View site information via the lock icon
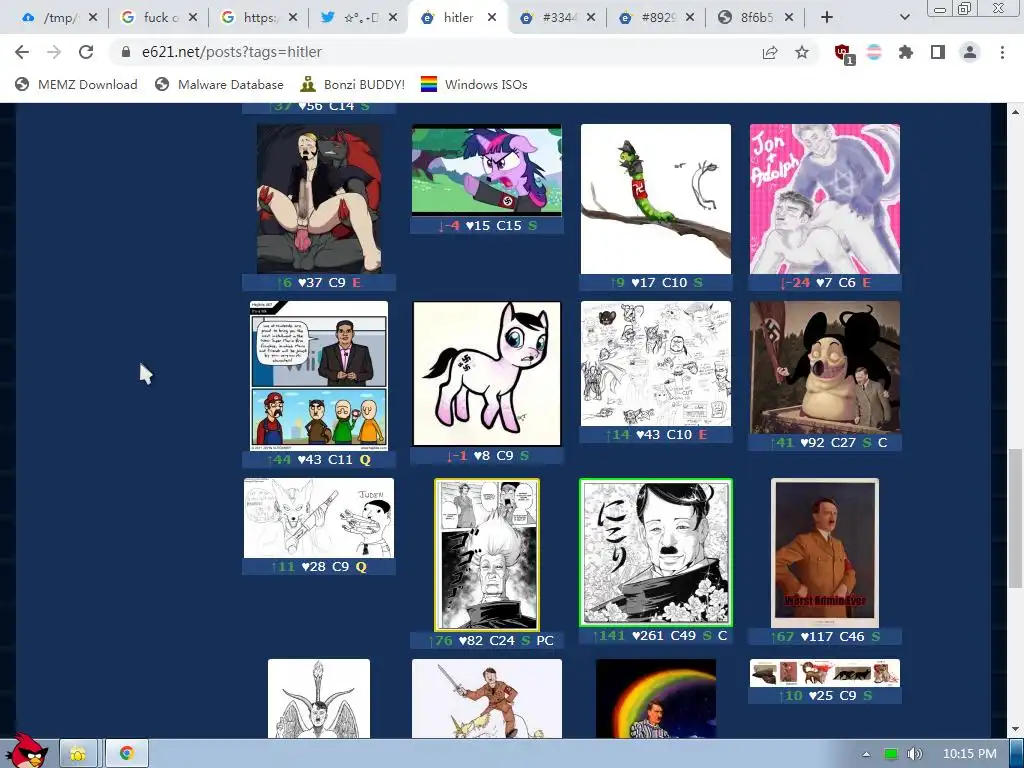 point(125,52)
